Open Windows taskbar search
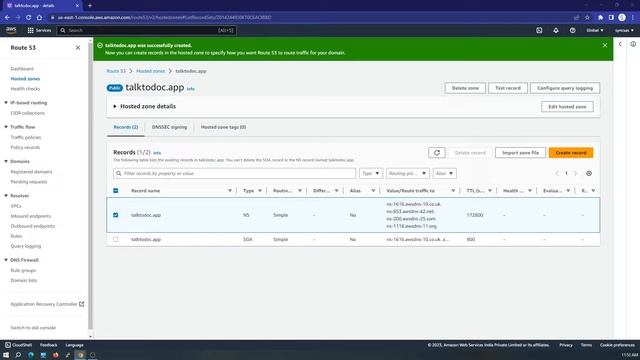The width and height of the screenshot is (640, 360). (18, 355)
